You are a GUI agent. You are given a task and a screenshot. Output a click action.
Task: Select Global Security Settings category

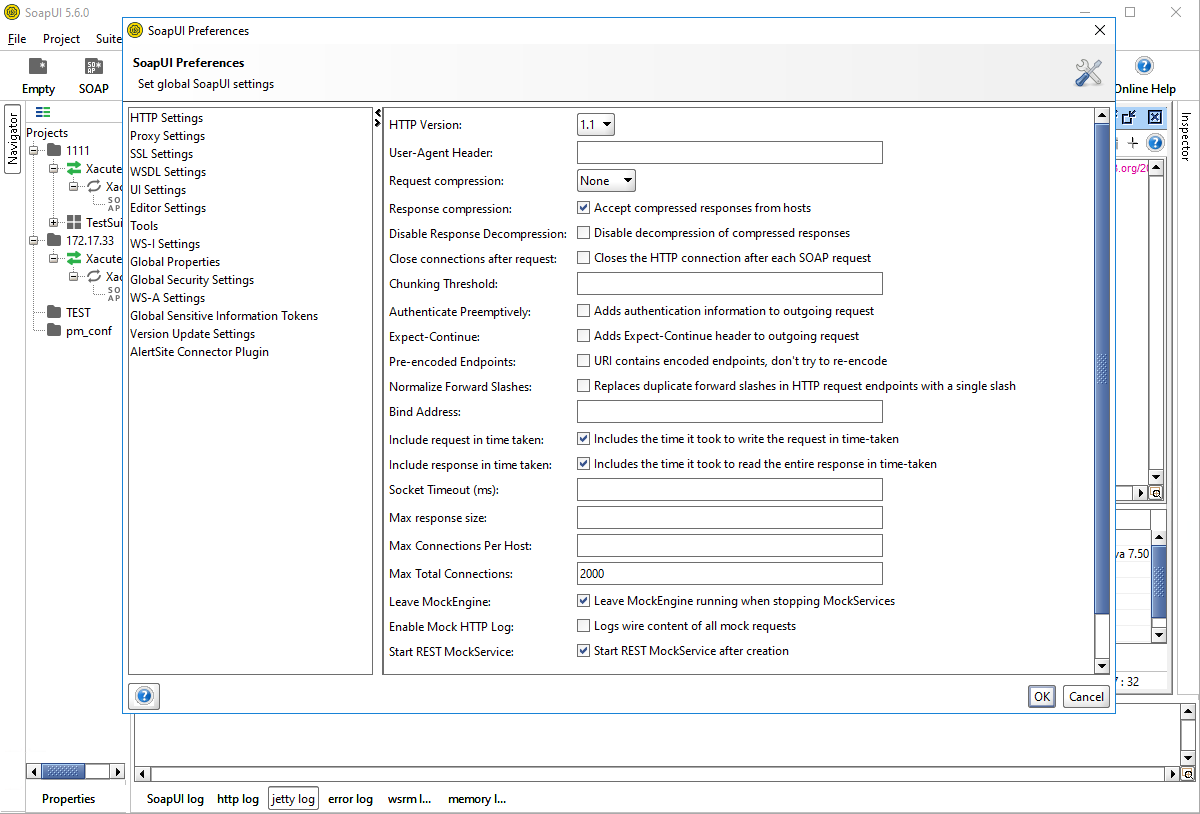click(x=192, y=280)
